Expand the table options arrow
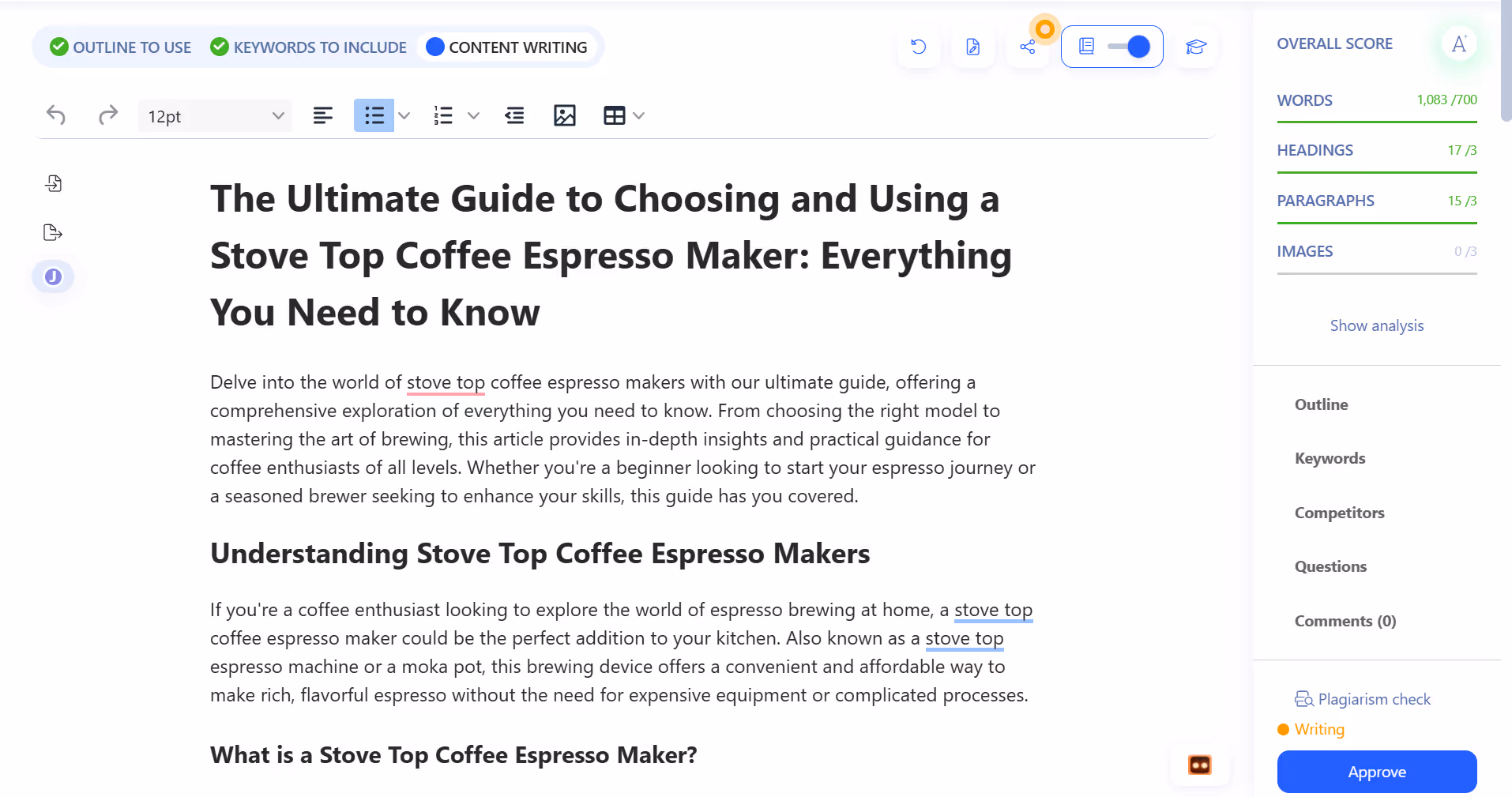The width and height of the screenshot is (1512, 797). tap(639, 116)
